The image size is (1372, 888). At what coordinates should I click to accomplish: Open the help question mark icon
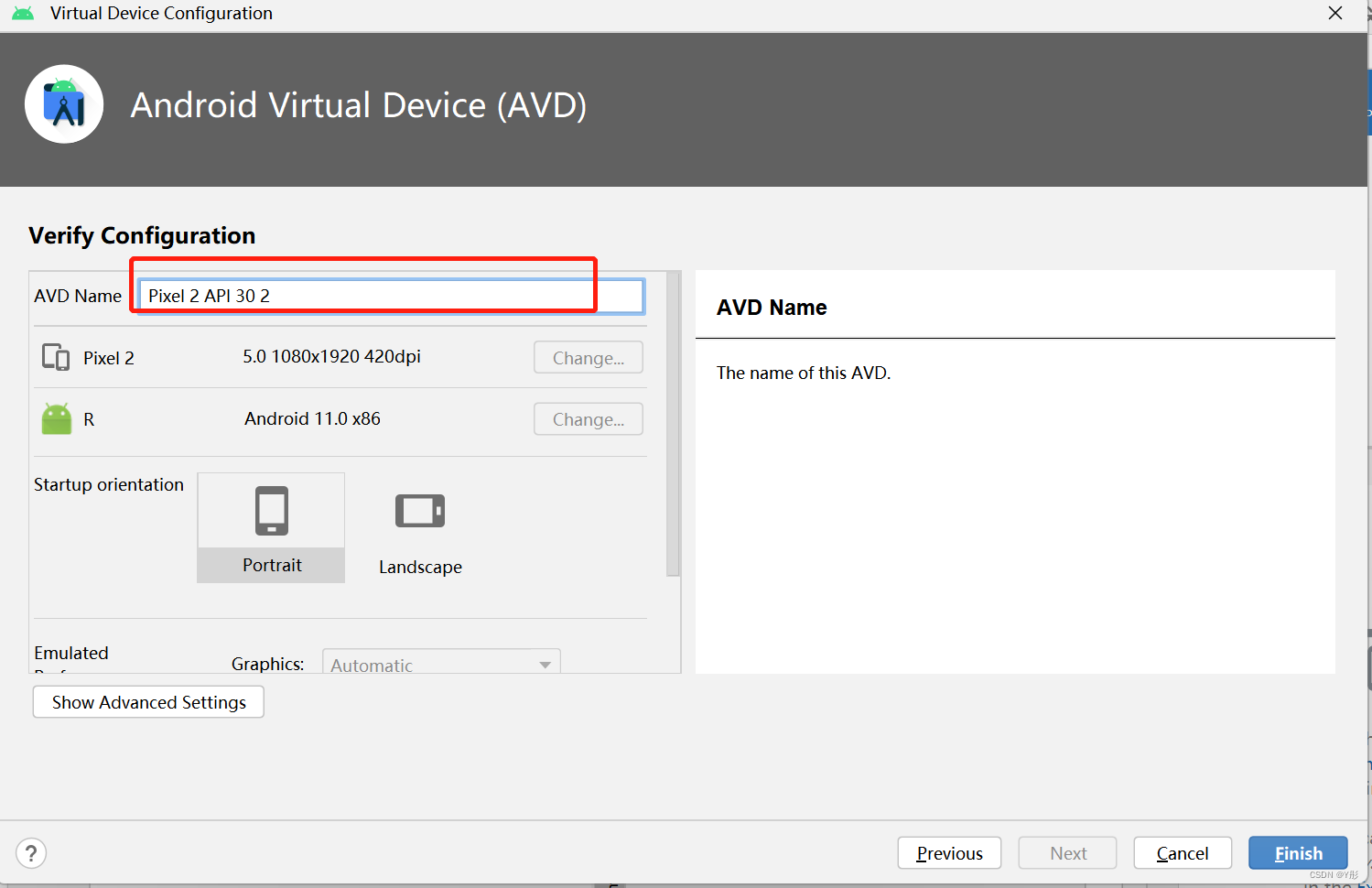(31, 852)
